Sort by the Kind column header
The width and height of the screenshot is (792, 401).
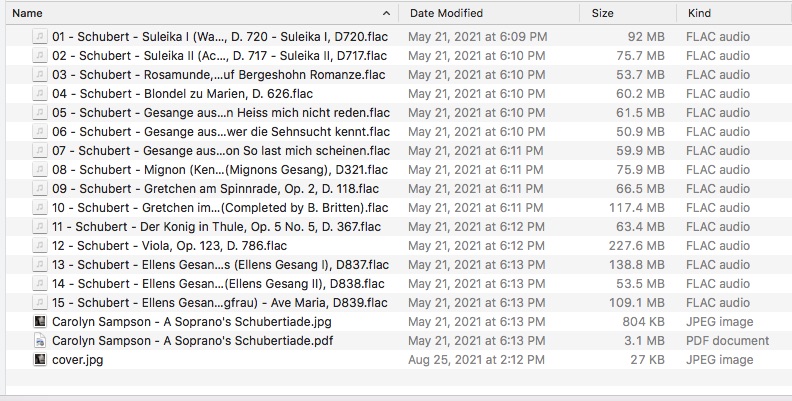[x=699, y=13]
